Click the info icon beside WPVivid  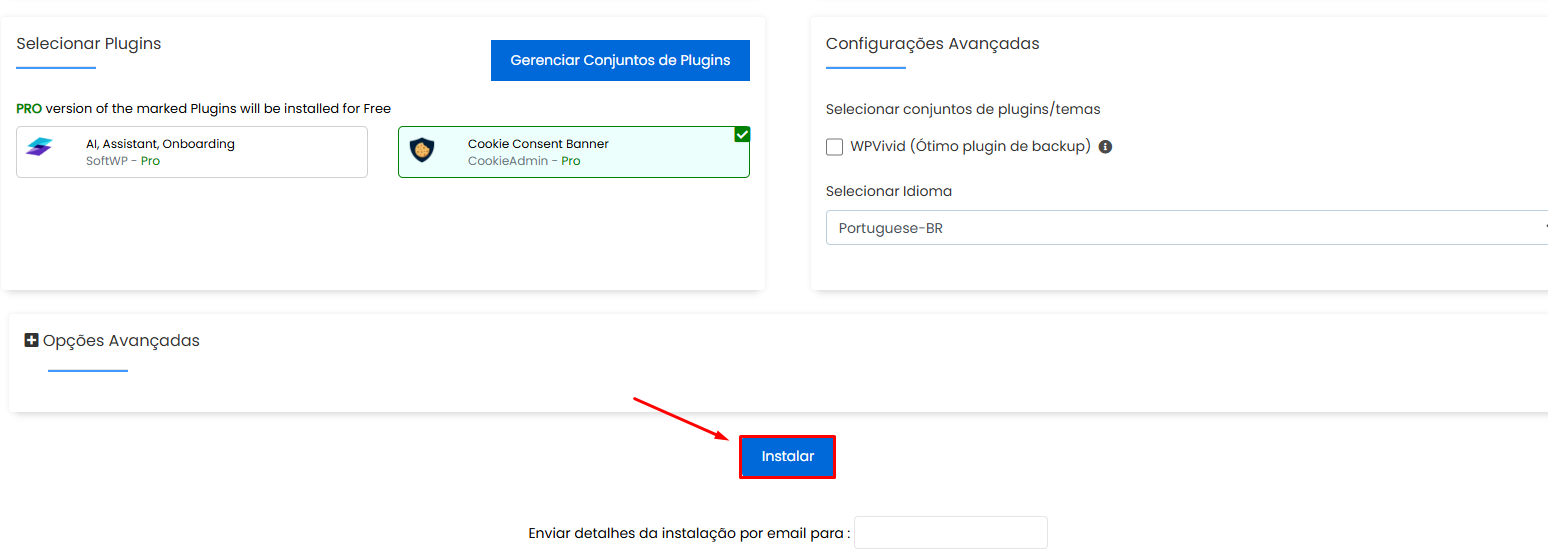(1105, 147)
